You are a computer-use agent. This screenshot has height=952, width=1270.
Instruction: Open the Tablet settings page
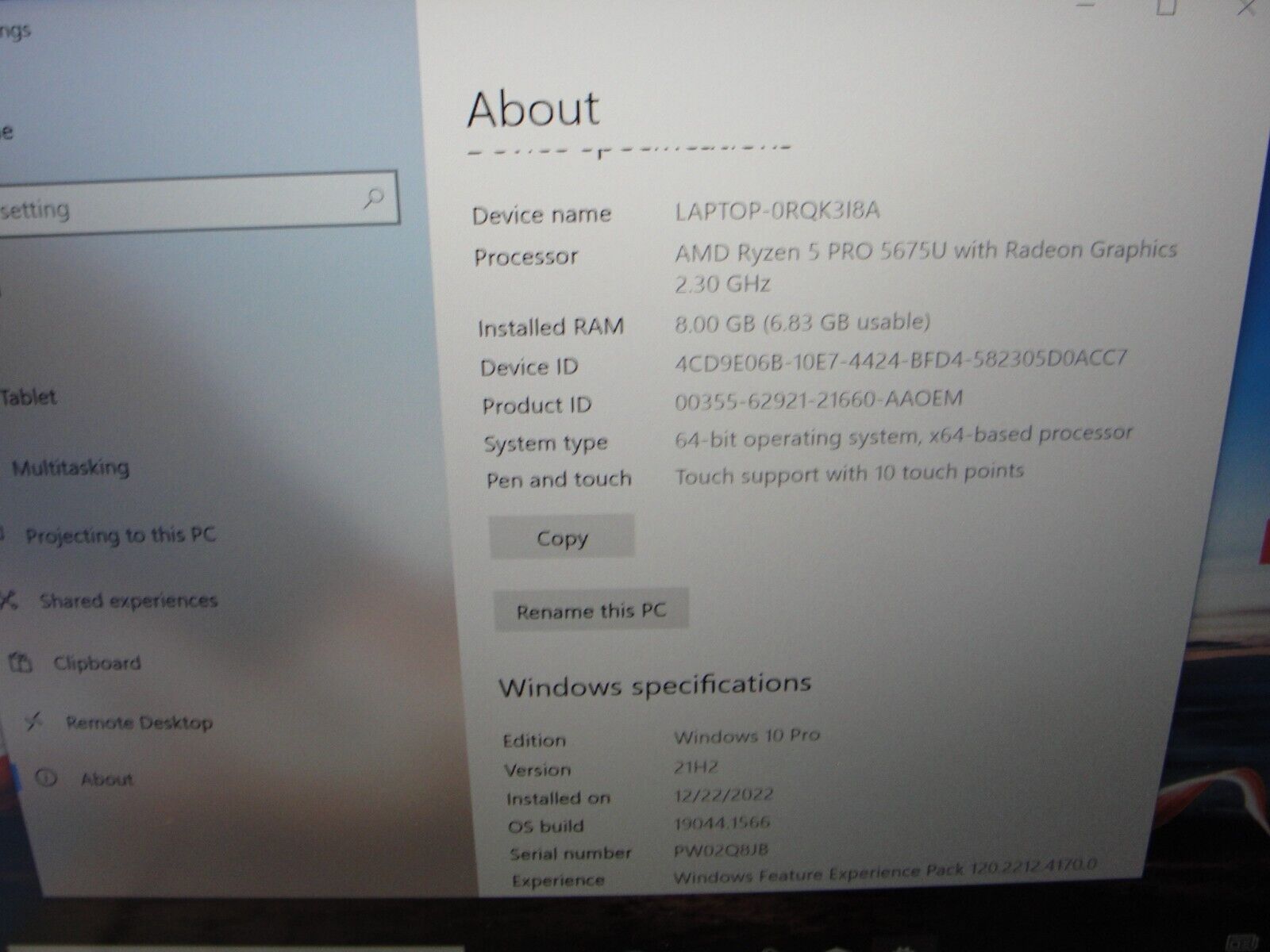(x=29, y=397)
